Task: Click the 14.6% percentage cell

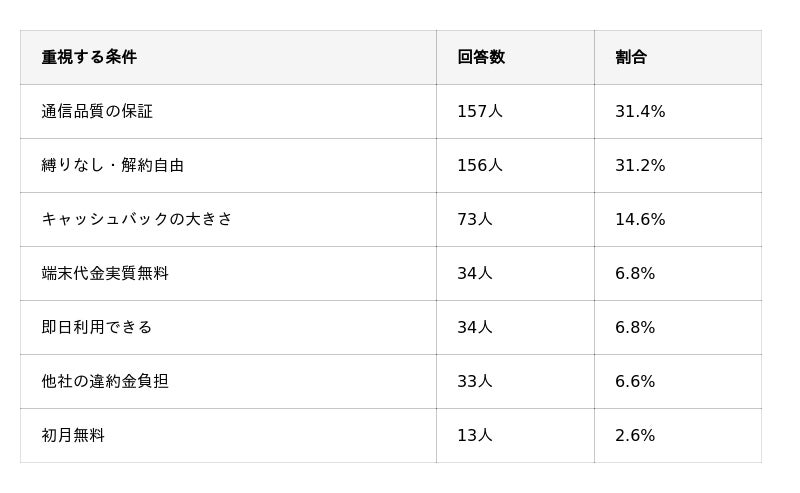Action: pos(640,219)
